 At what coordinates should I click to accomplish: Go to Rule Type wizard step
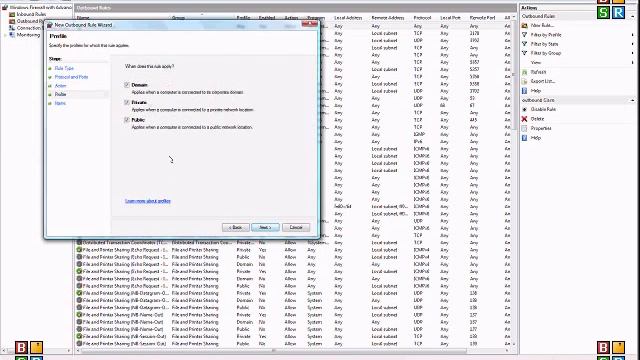coord(64,68)
